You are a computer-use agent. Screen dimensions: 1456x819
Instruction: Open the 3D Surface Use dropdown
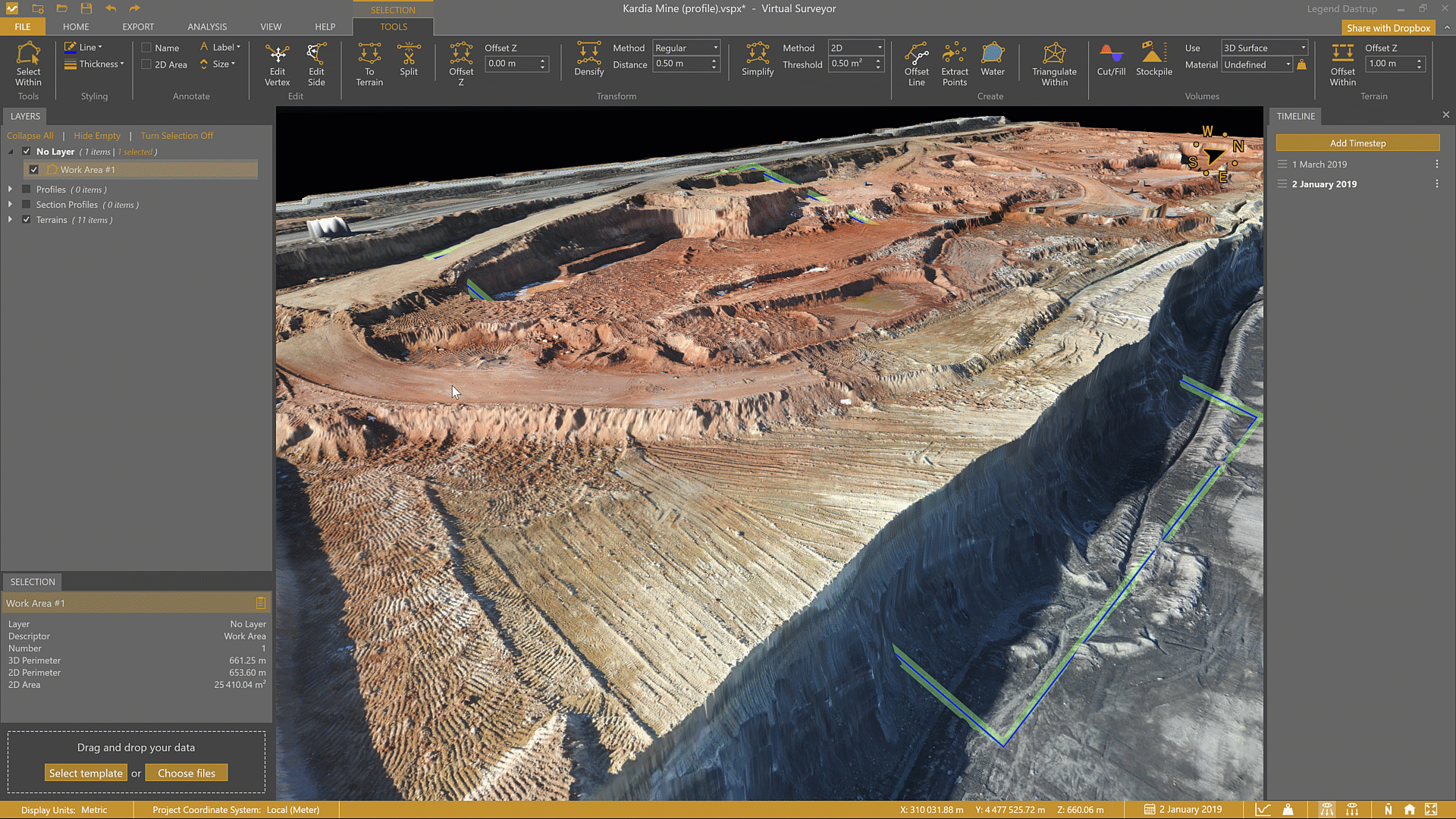pos(1264,48)
